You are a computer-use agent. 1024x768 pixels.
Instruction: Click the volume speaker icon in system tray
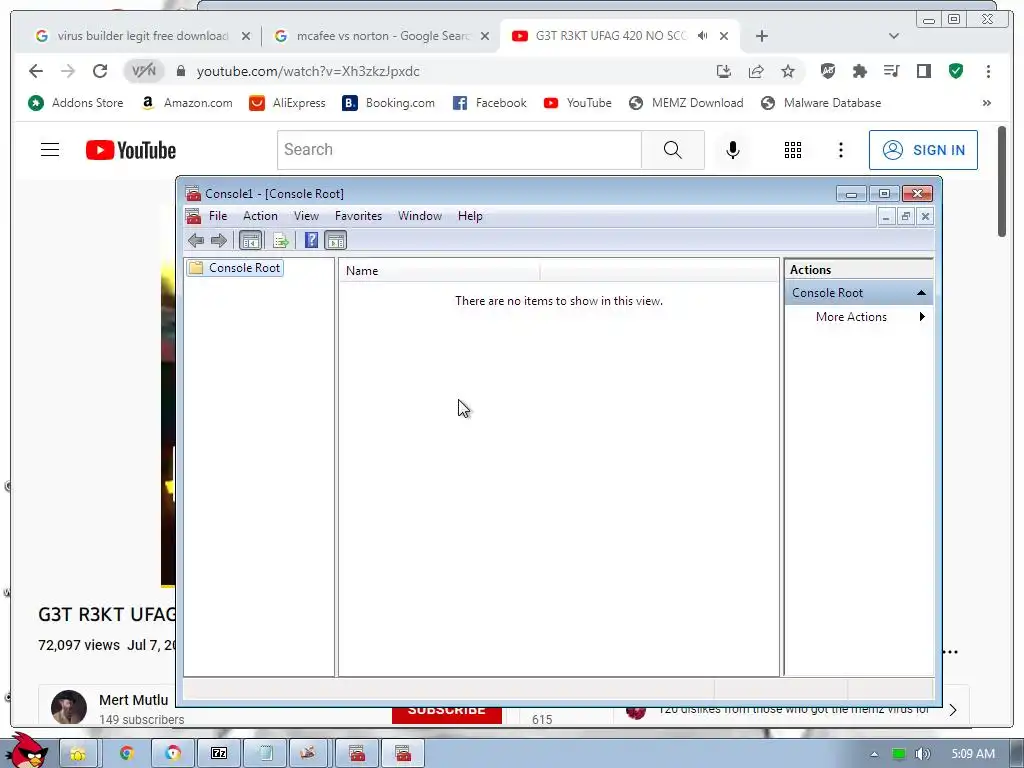click(923, 754)
